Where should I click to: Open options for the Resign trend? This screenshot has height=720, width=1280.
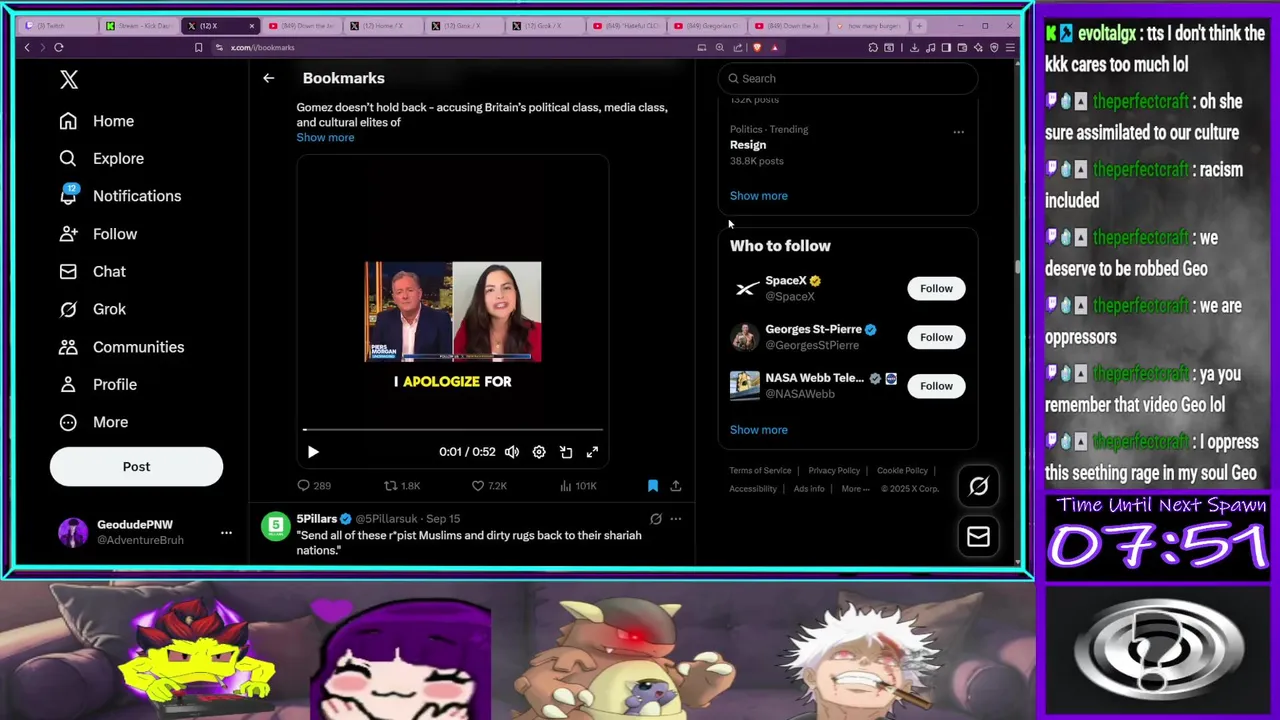coord(958,131)
